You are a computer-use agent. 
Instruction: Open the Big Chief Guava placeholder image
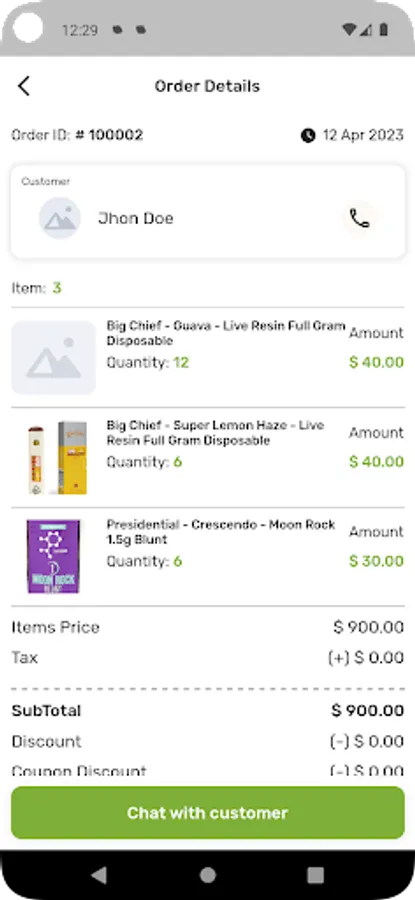pyautogui.click(x=54, y=358)
